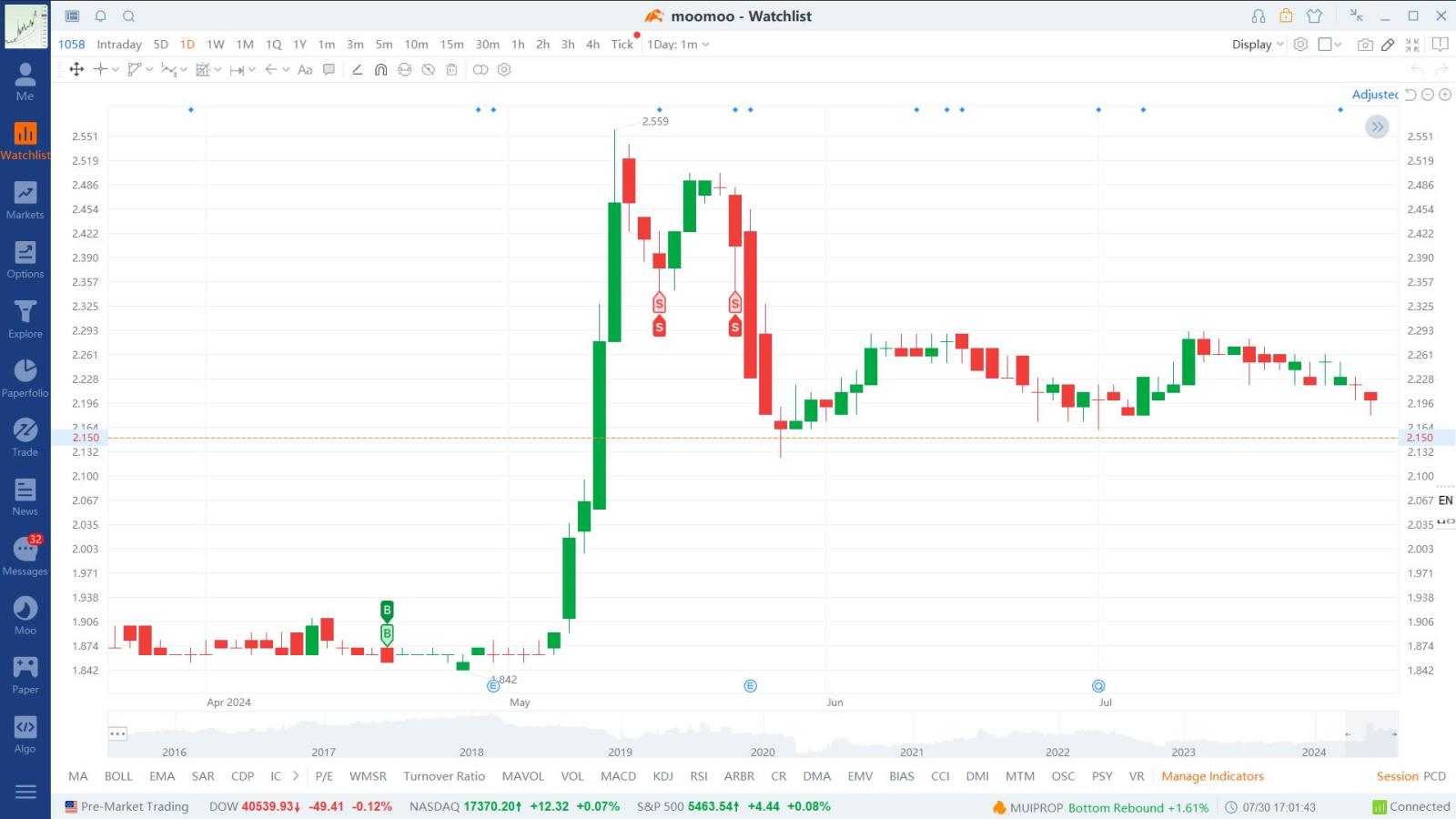
Task: Open the Me profile in sidebar
Action: pyautogui.click(x=25, y=82)
